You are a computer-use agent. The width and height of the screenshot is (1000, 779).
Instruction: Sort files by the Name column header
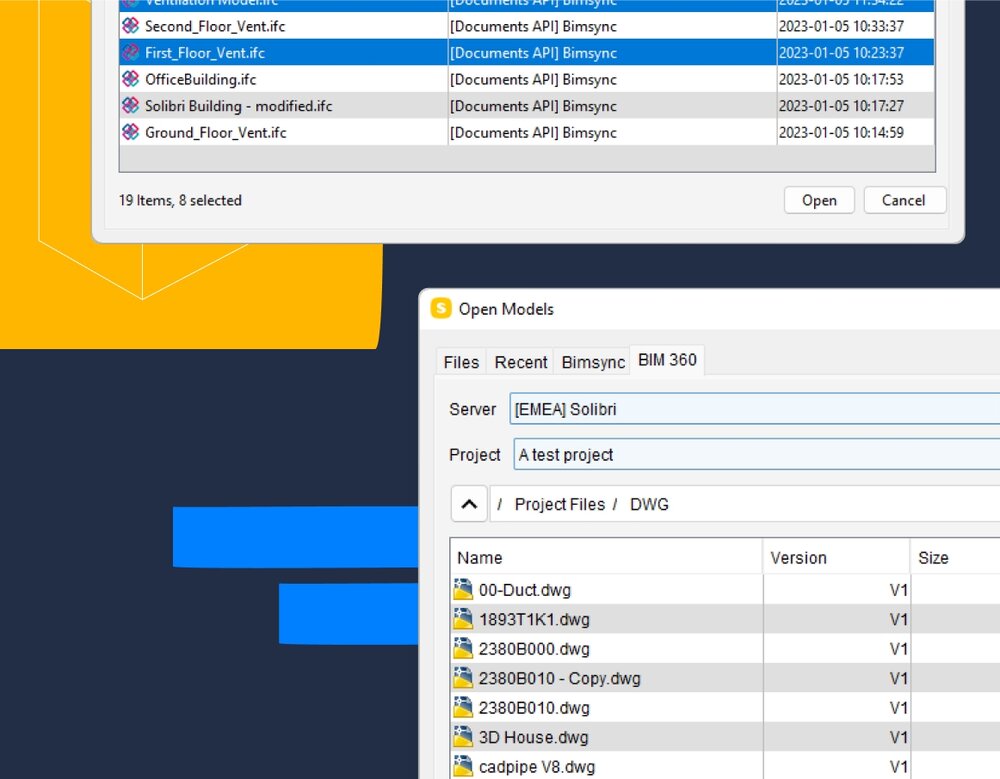point(607,558)
